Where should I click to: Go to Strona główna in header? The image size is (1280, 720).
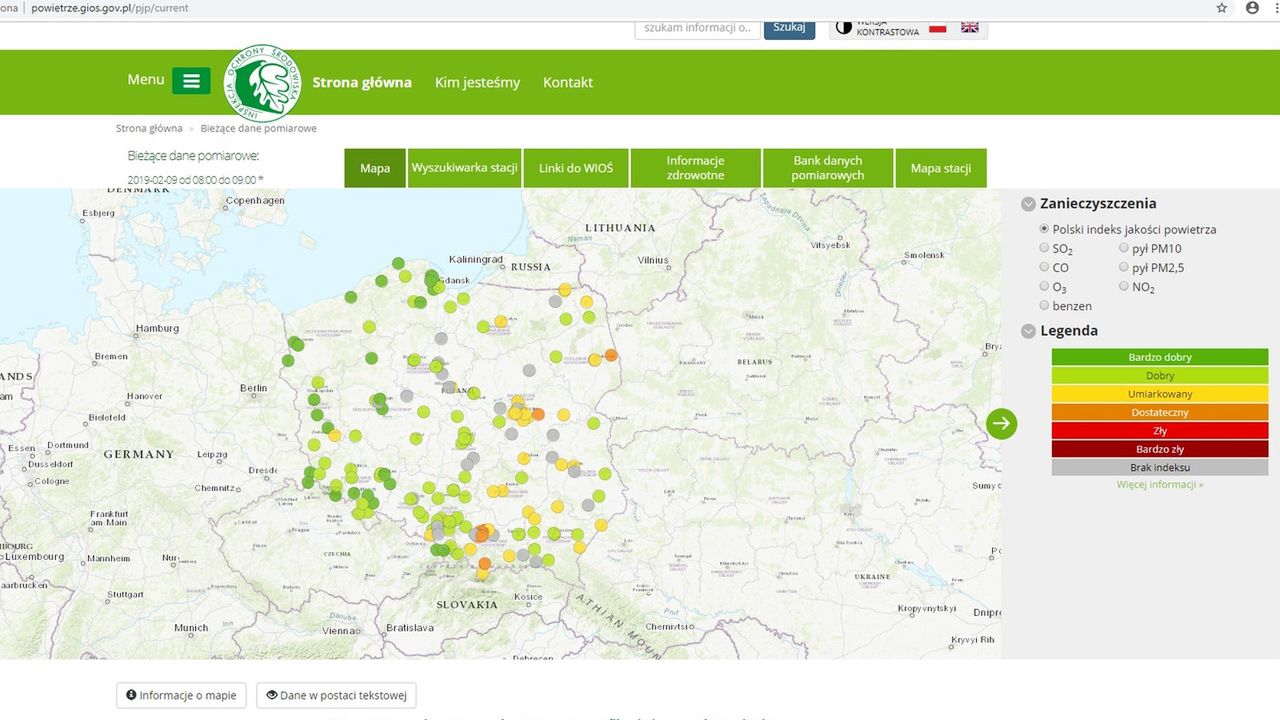coord(362,82)
